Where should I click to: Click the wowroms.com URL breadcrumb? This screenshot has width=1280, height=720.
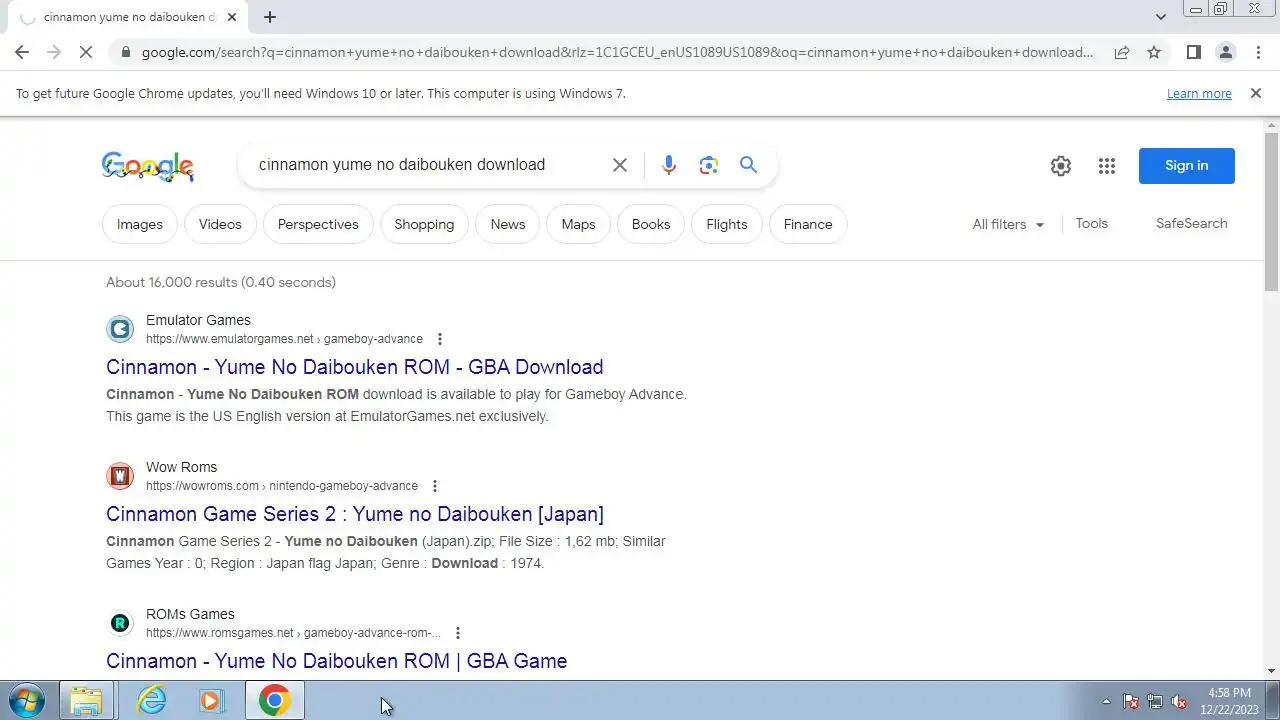pyautogui.click(x=282, y=486)
